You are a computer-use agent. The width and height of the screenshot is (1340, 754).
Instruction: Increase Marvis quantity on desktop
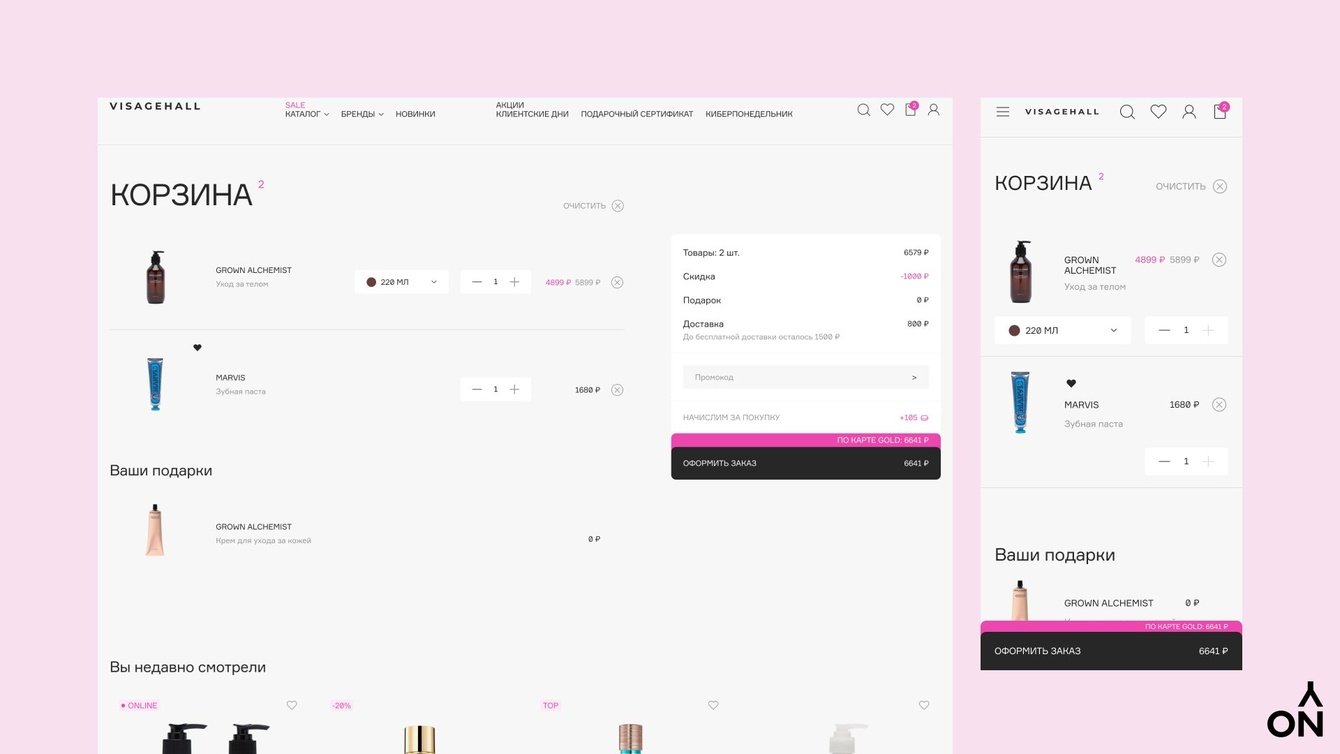coord(514,390)
